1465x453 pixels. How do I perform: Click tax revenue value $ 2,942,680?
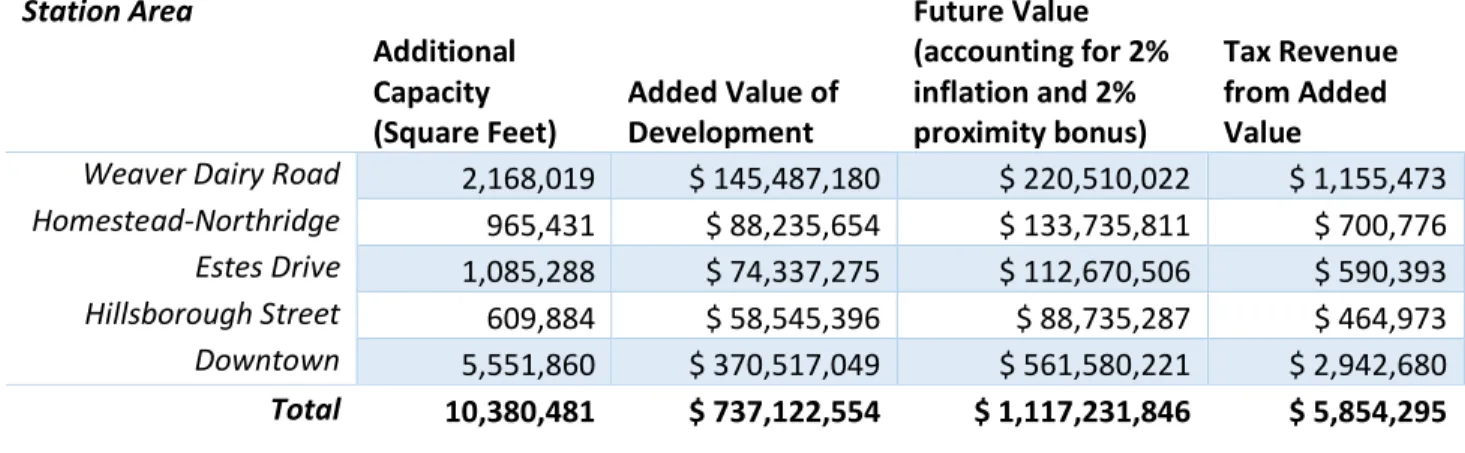[1370, 365]
